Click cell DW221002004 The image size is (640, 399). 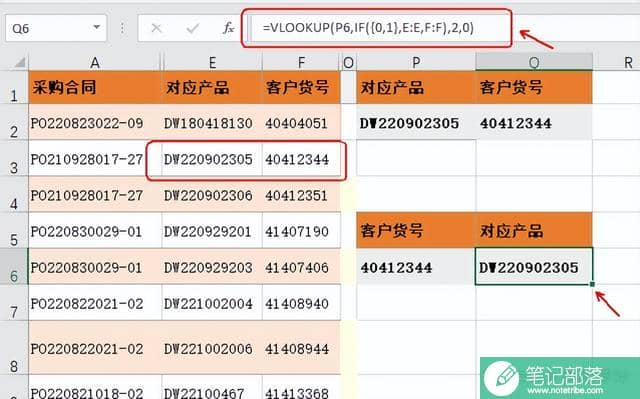pos(212,303)
